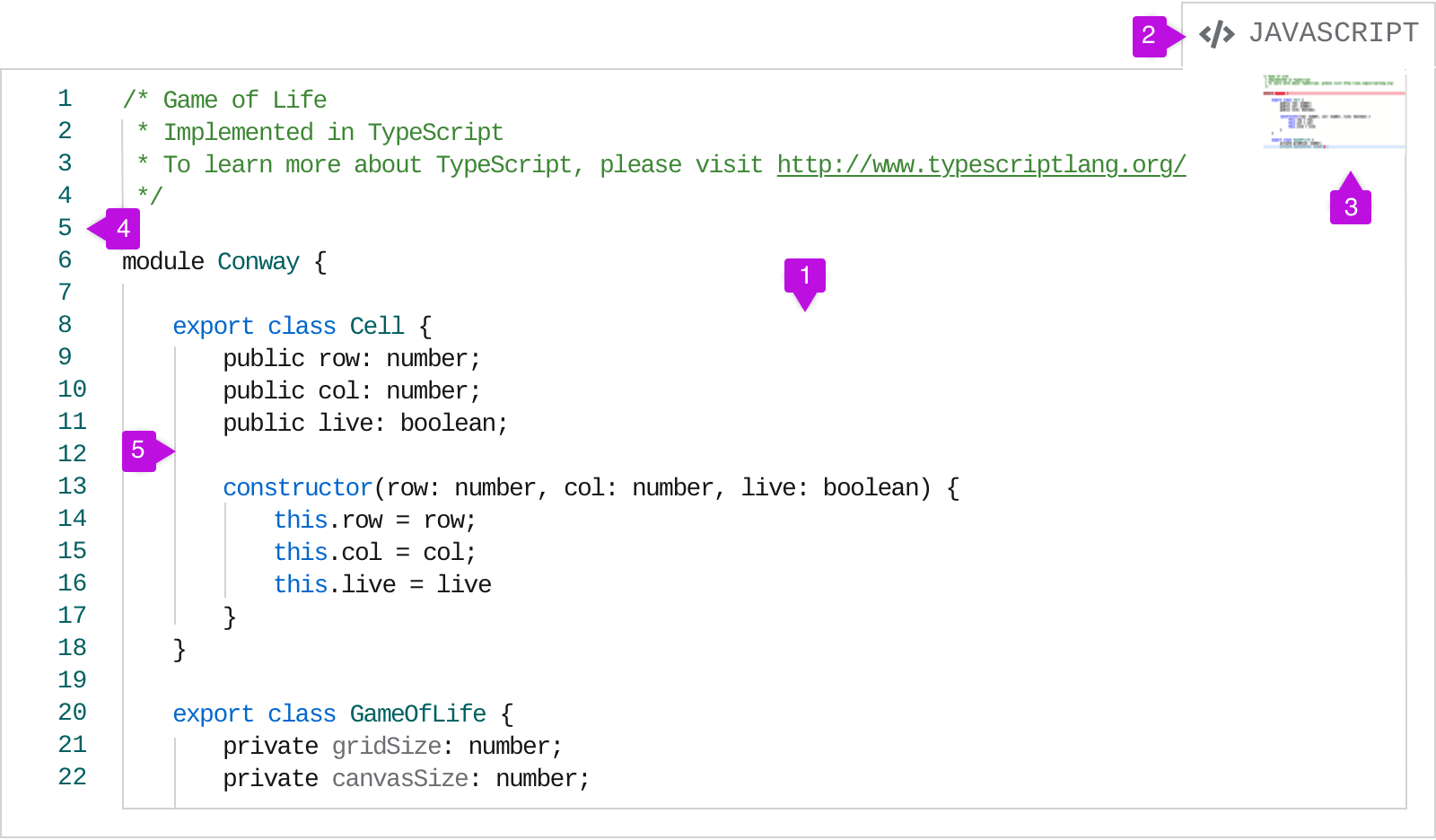Image resolution: width=1436 pixels, height=840 pixels.
Task: Click the "gridSize" private field
Action: pyautogui.click(x=386, y=747)
